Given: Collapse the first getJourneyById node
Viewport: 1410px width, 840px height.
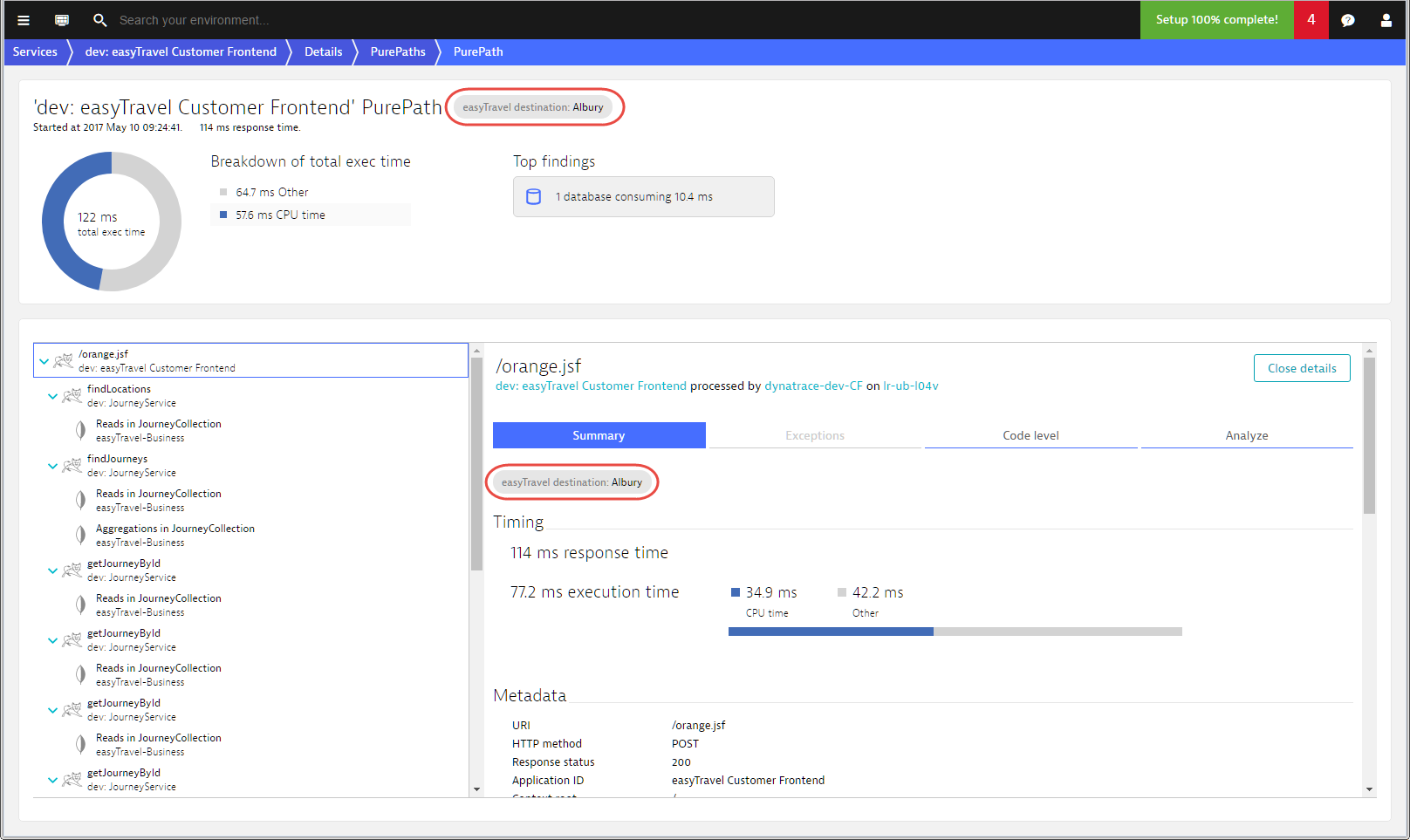Looking at the screenshot, I should pyautogui.click(x=52, y=570).
